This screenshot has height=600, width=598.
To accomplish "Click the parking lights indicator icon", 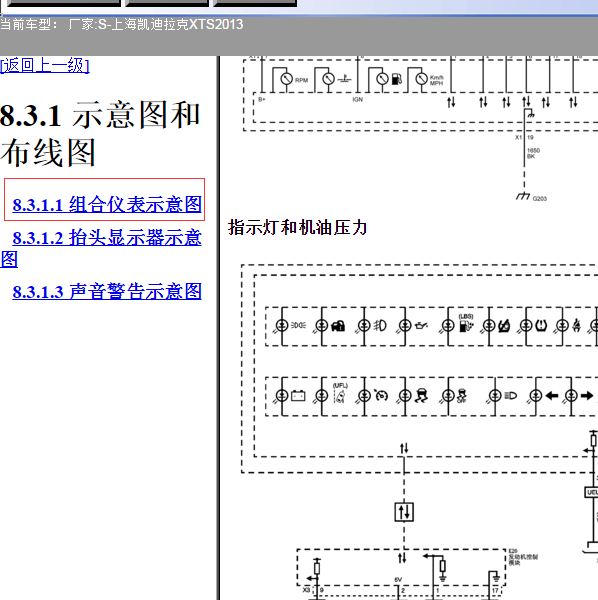I will click(x=298, y=326).
